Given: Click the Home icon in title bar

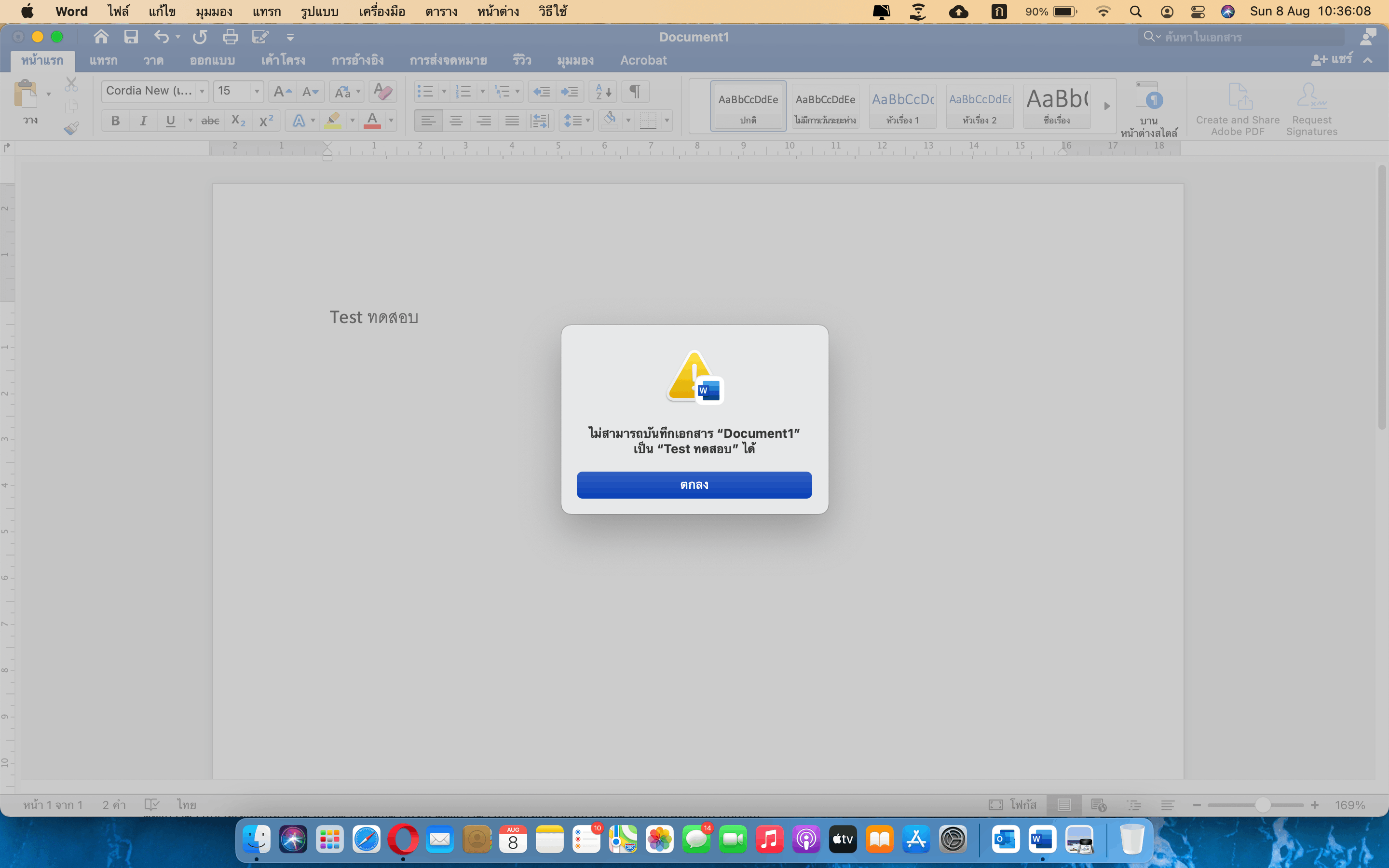Looking at the screenshot, I should [x=101, y=37].
